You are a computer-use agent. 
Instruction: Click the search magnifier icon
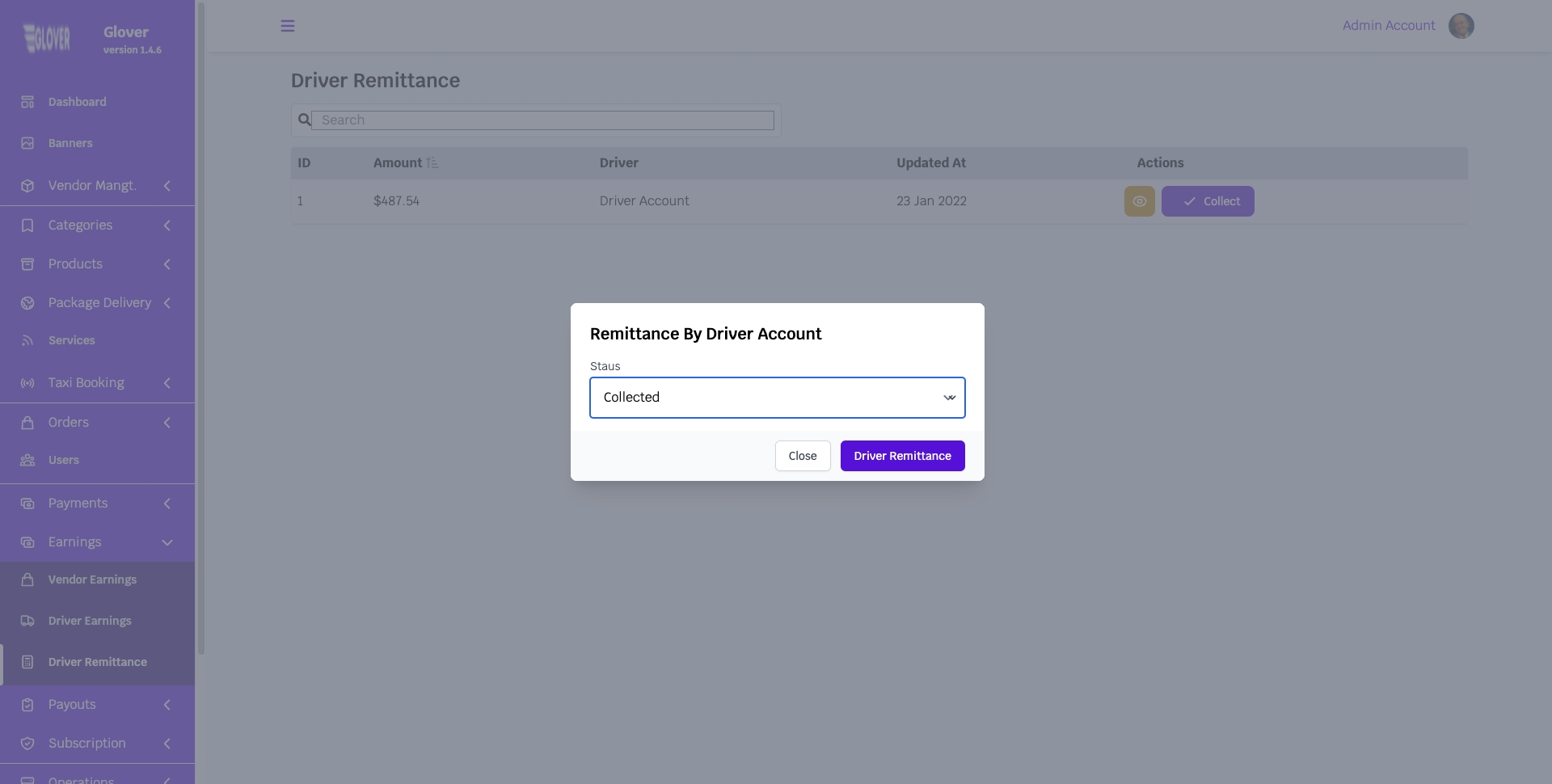click(304, 120)
